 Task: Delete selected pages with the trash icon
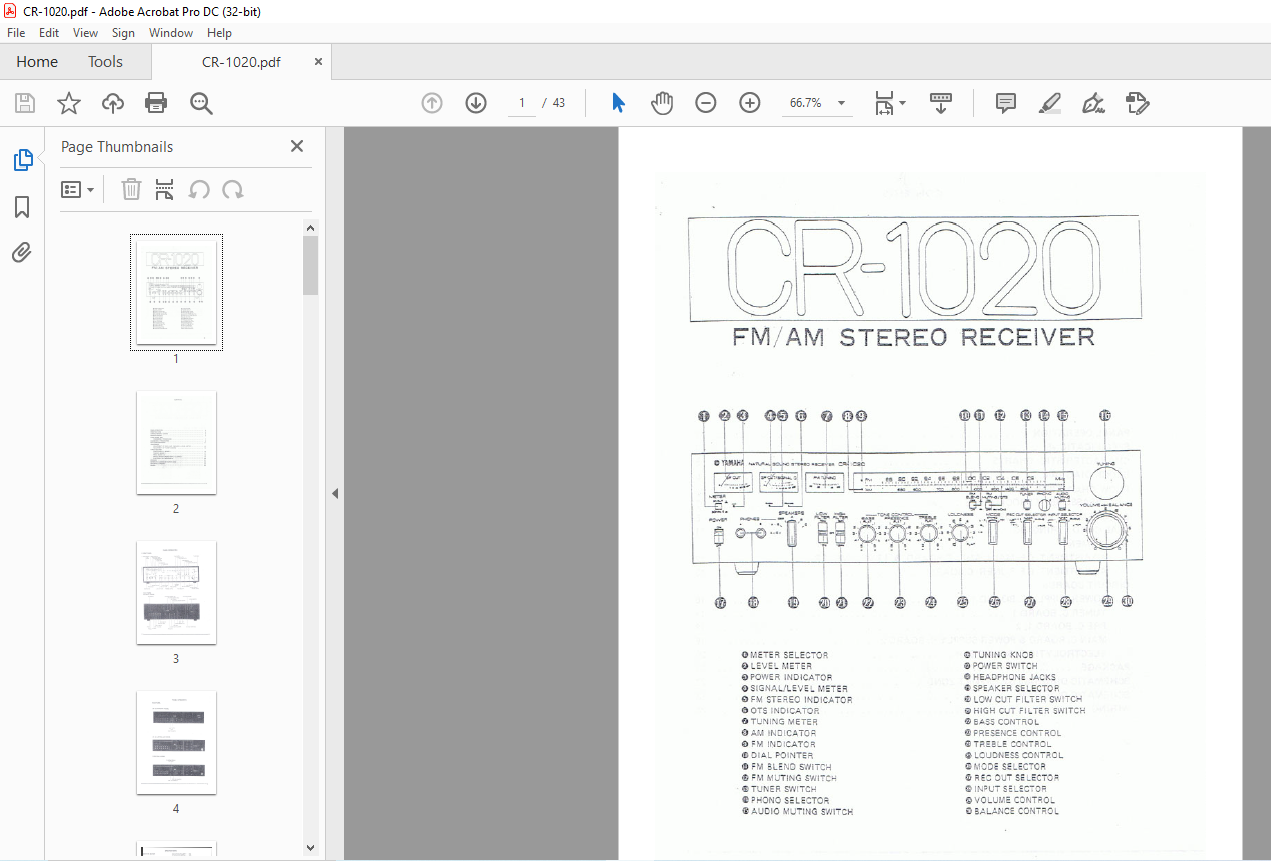131,189
